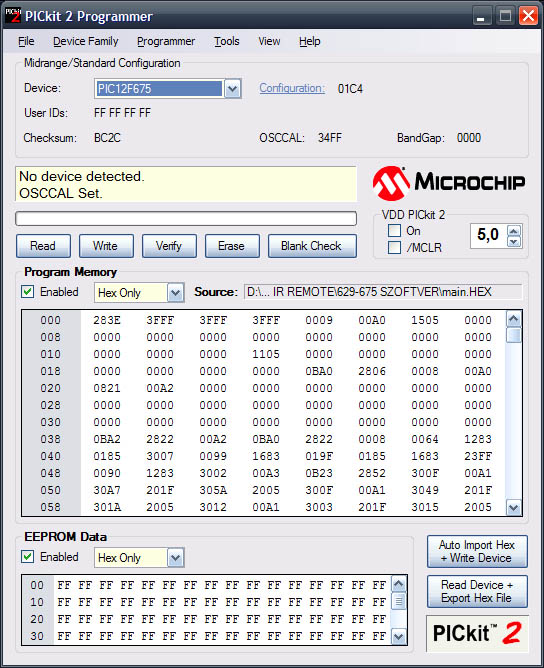Click EEPROM row address 20
This screenshot has width=544, height=668.
[x=37, y=619]
